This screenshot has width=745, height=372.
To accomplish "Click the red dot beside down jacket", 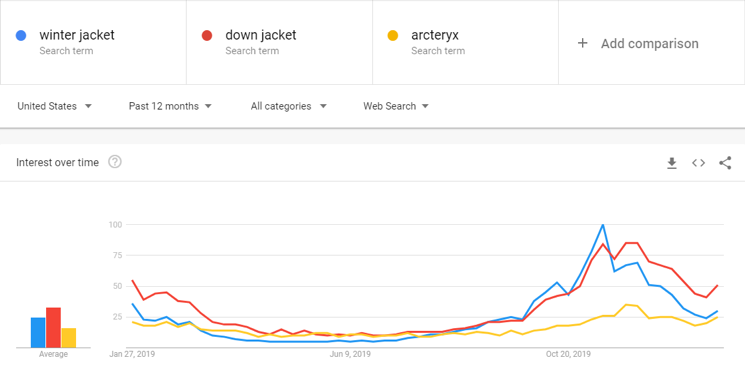I will point(207,35).
